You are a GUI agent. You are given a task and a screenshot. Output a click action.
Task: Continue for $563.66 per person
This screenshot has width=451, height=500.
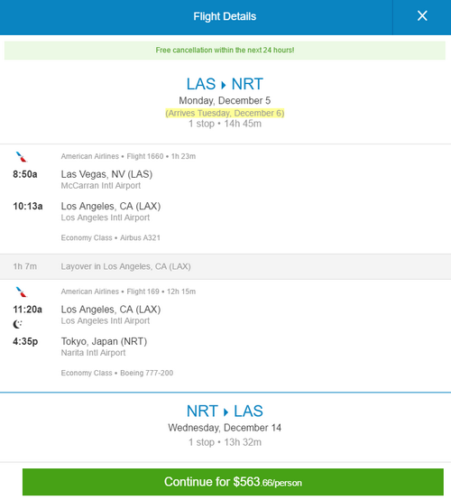[233, 482]
